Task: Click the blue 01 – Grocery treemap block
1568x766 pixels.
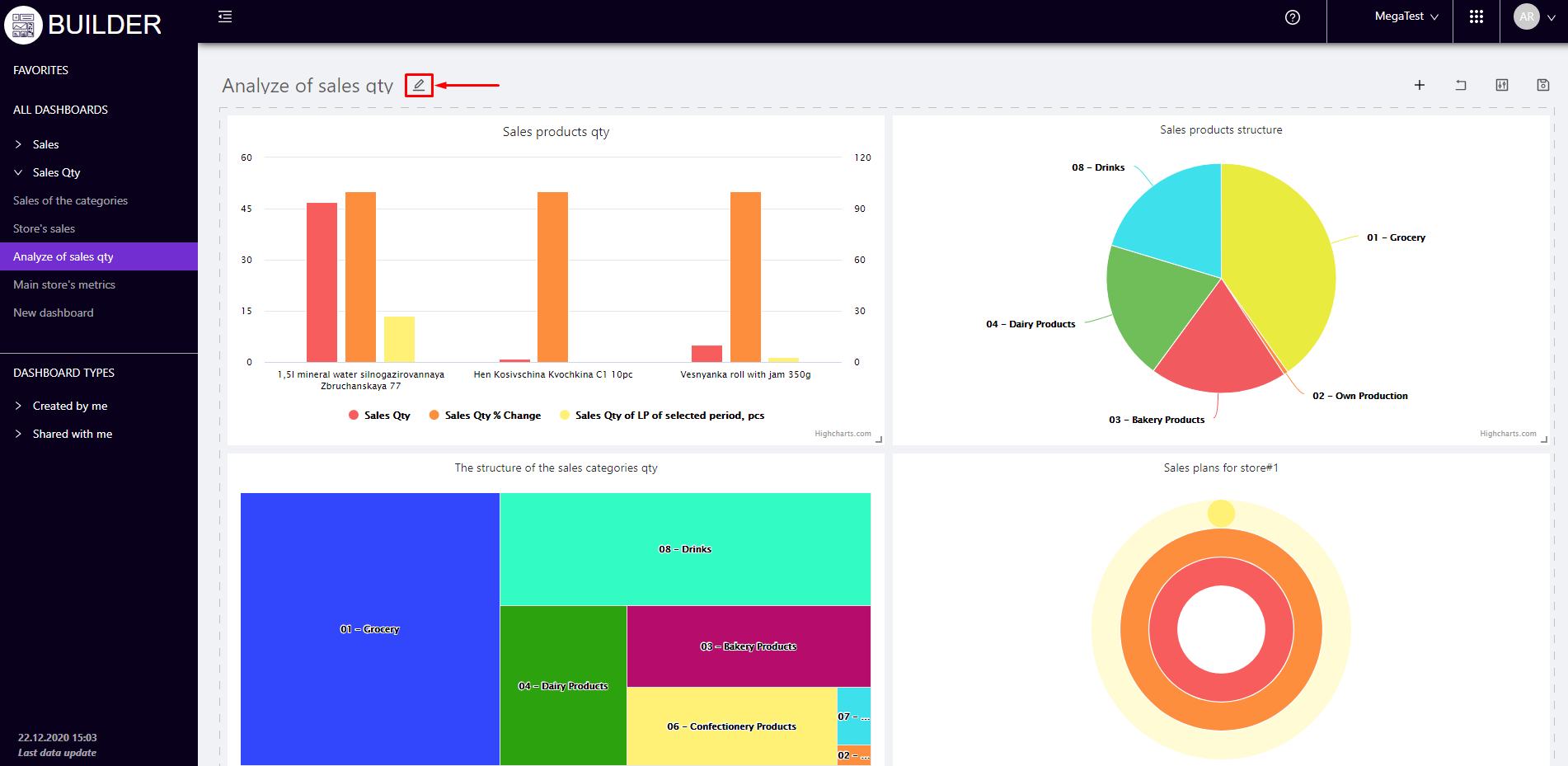Action: [x=369, y=577]
